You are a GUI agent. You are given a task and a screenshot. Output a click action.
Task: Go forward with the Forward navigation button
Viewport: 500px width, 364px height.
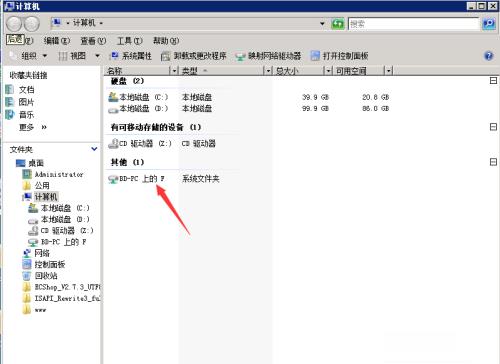click(x=32, y=24)
